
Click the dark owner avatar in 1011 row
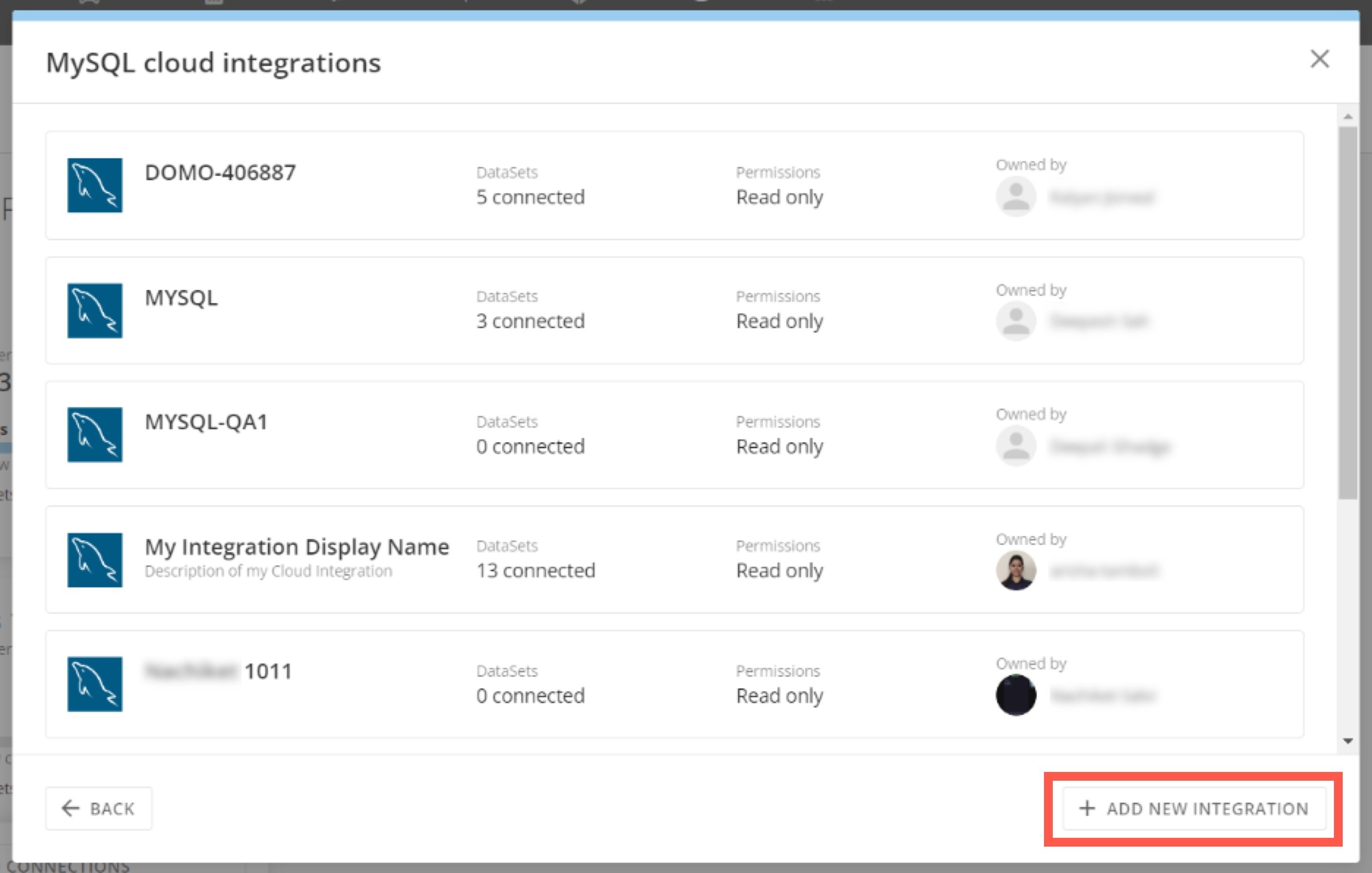[1016, 695]
